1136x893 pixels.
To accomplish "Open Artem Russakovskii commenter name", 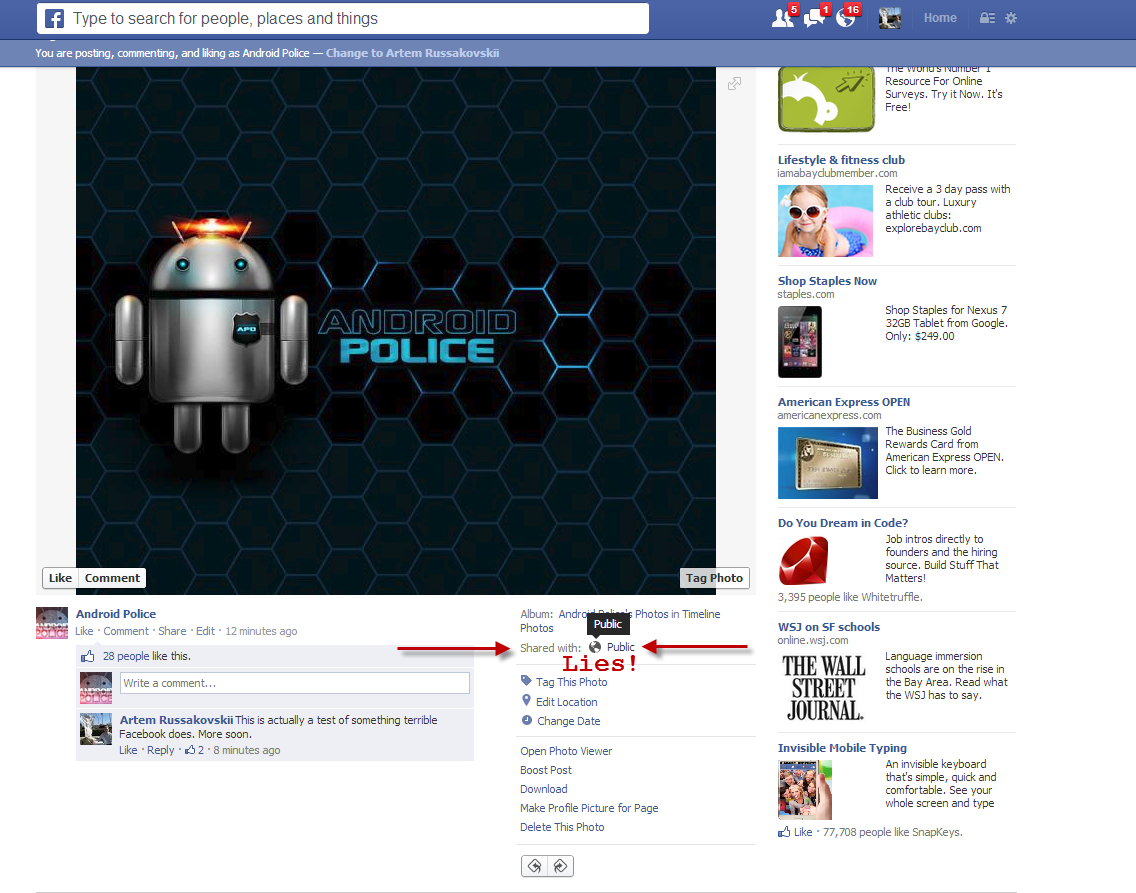I will pyautogui.click(x=176, y=720).
